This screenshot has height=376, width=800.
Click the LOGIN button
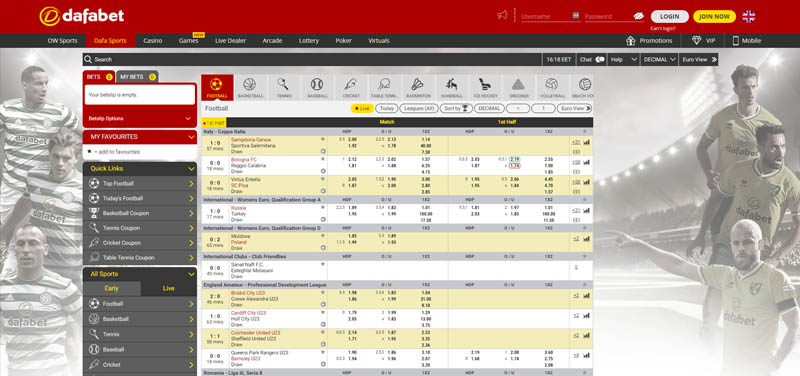tap(669, 16)
